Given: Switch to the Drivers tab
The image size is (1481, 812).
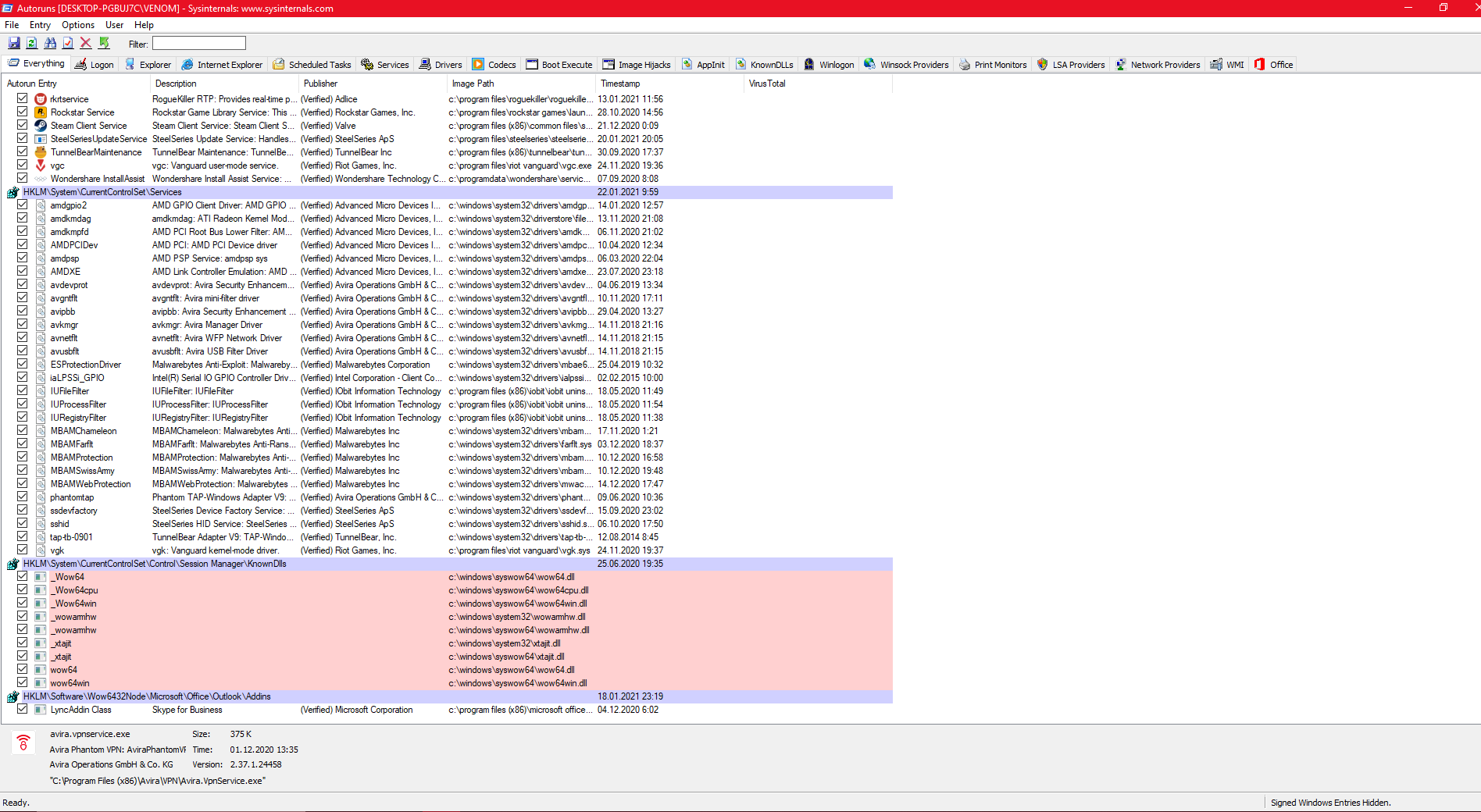Looking at the screenshot, I should [441, 65].
